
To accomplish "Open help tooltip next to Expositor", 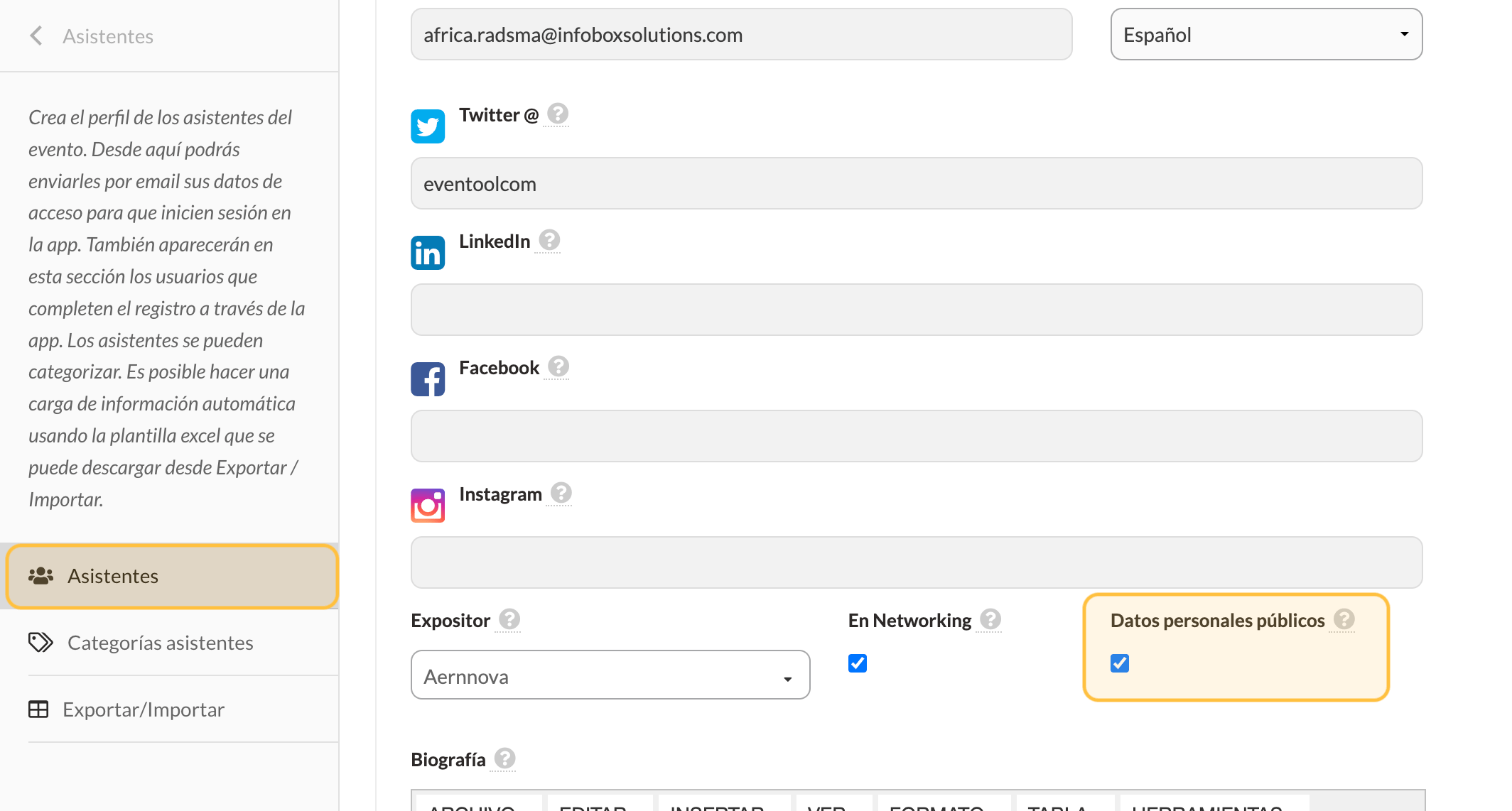I will [x=509, y=619].
